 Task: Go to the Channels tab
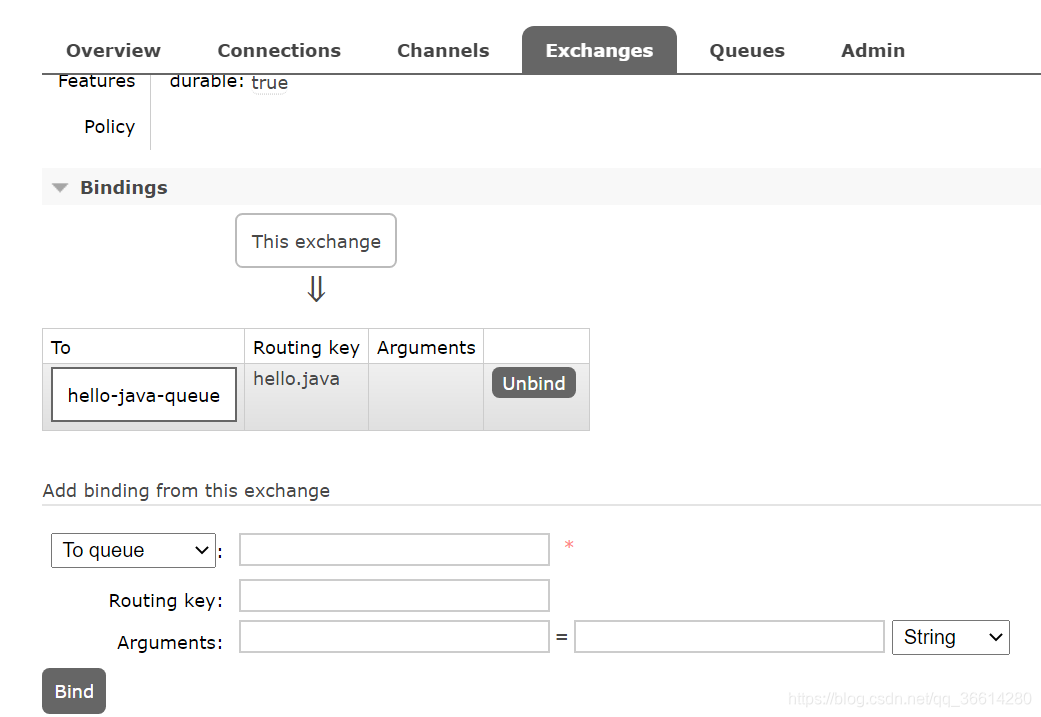[443, 51]
